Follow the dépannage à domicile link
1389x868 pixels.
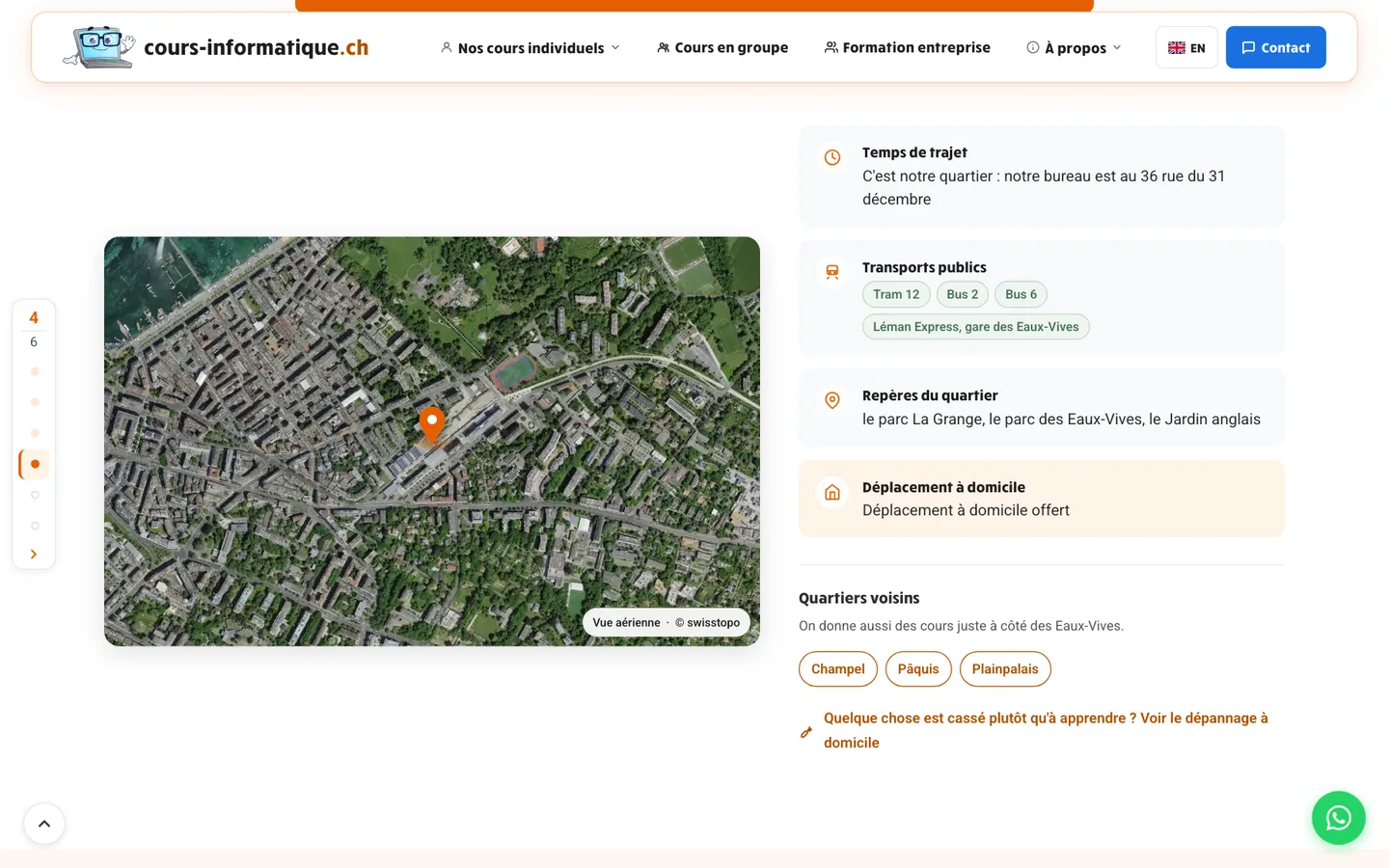pos(1046,730)
